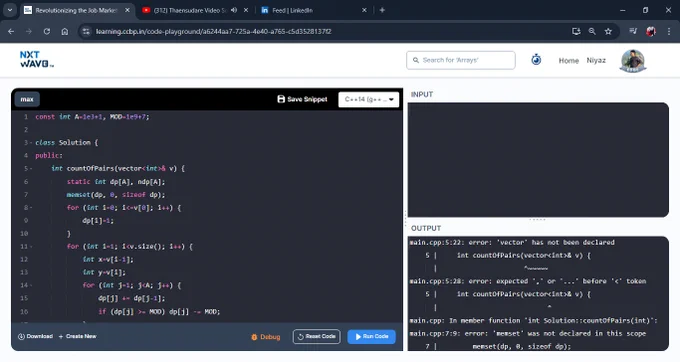Image resolution: width=680 pixels, height=362 pixels.
Task: Open the timer icon in header
Action: point(536,60)
